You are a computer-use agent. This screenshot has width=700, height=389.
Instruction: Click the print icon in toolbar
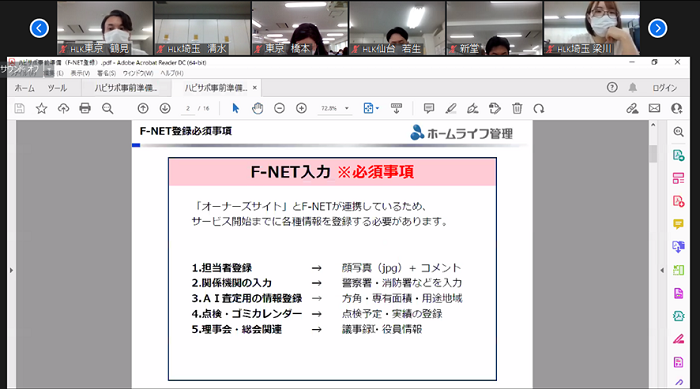tap(85, 108)
